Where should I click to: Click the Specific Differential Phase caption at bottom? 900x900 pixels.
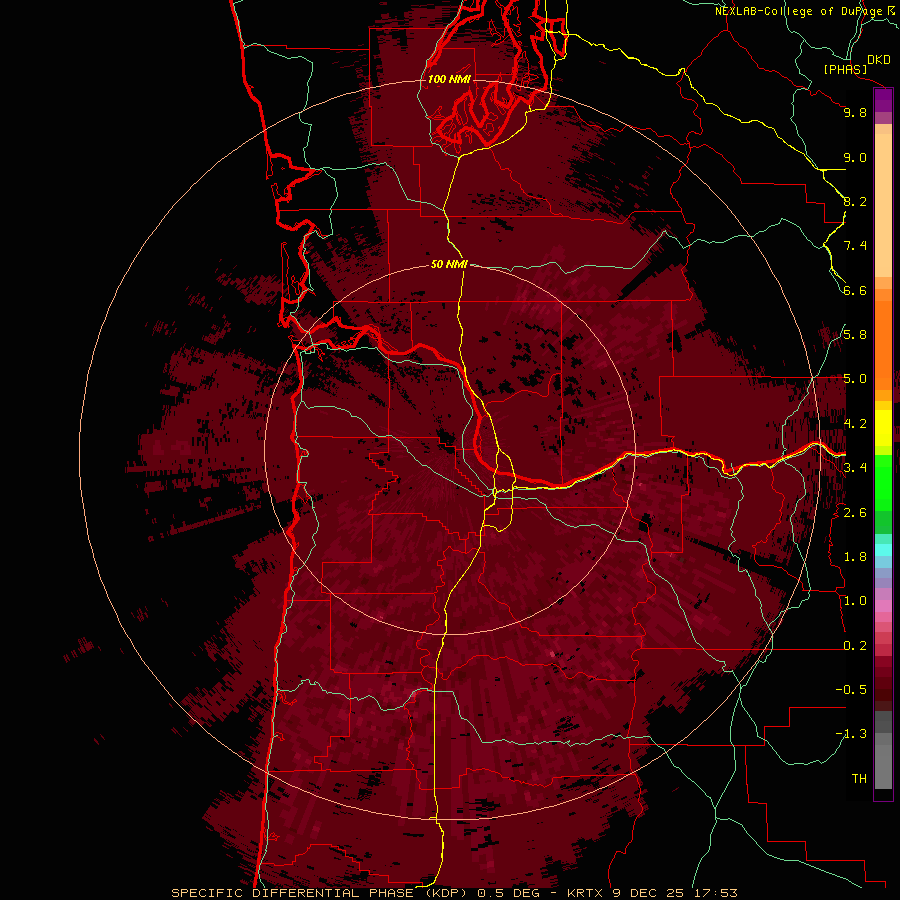[454, 893]
